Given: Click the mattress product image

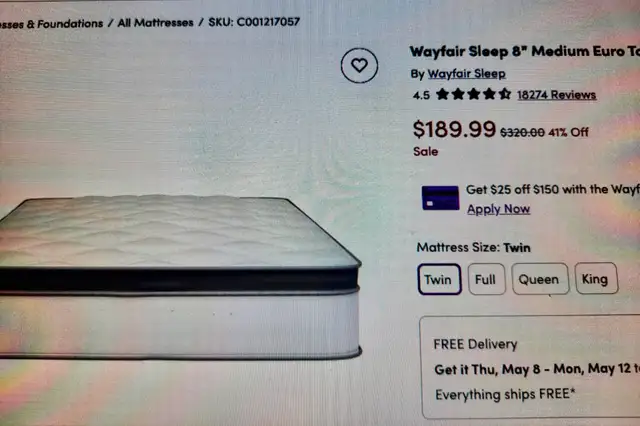Looking at the screenshot, I should (180, 277).
